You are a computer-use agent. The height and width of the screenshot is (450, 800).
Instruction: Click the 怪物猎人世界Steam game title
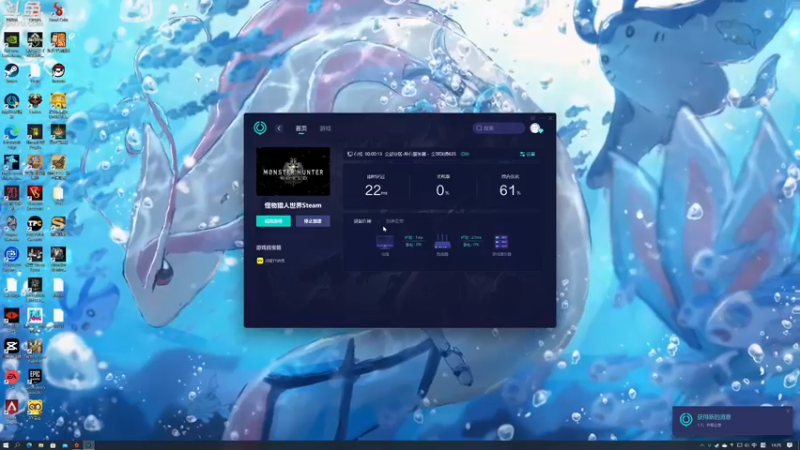(x=293, y=205)
